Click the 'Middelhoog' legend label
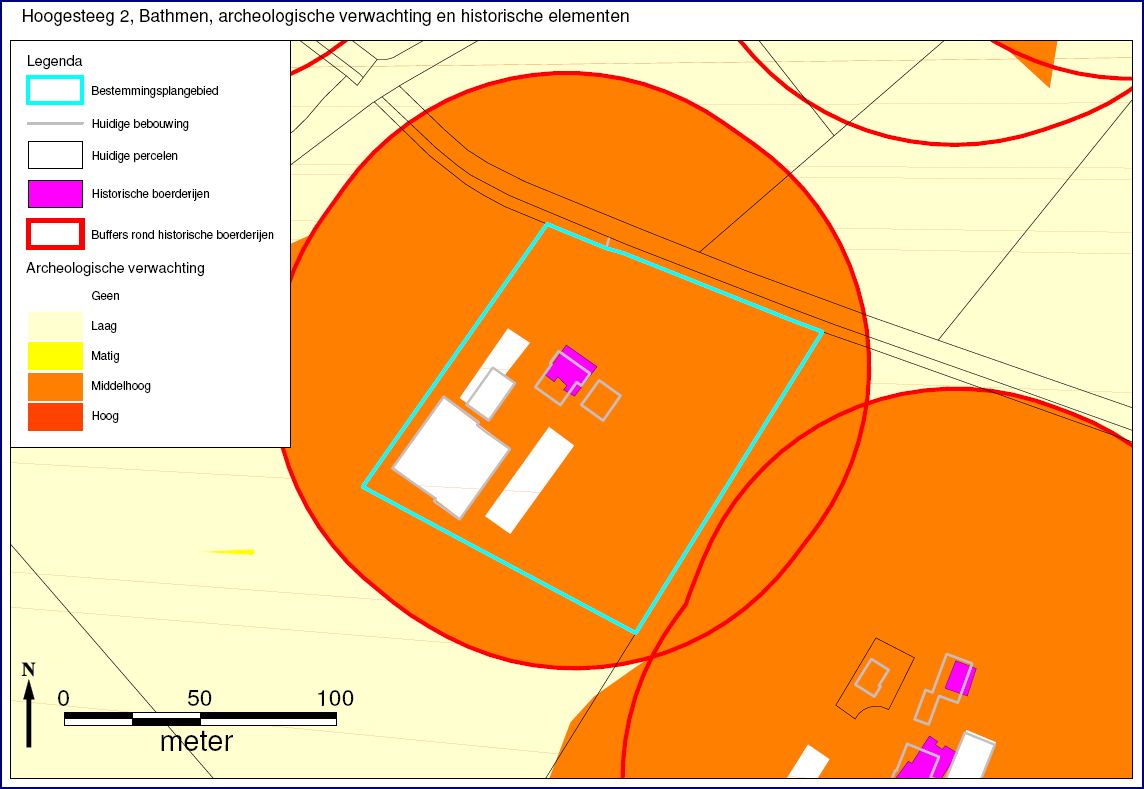Viewport: 1144px width, 789px height. pyautogui.click(x=121, y=386)
